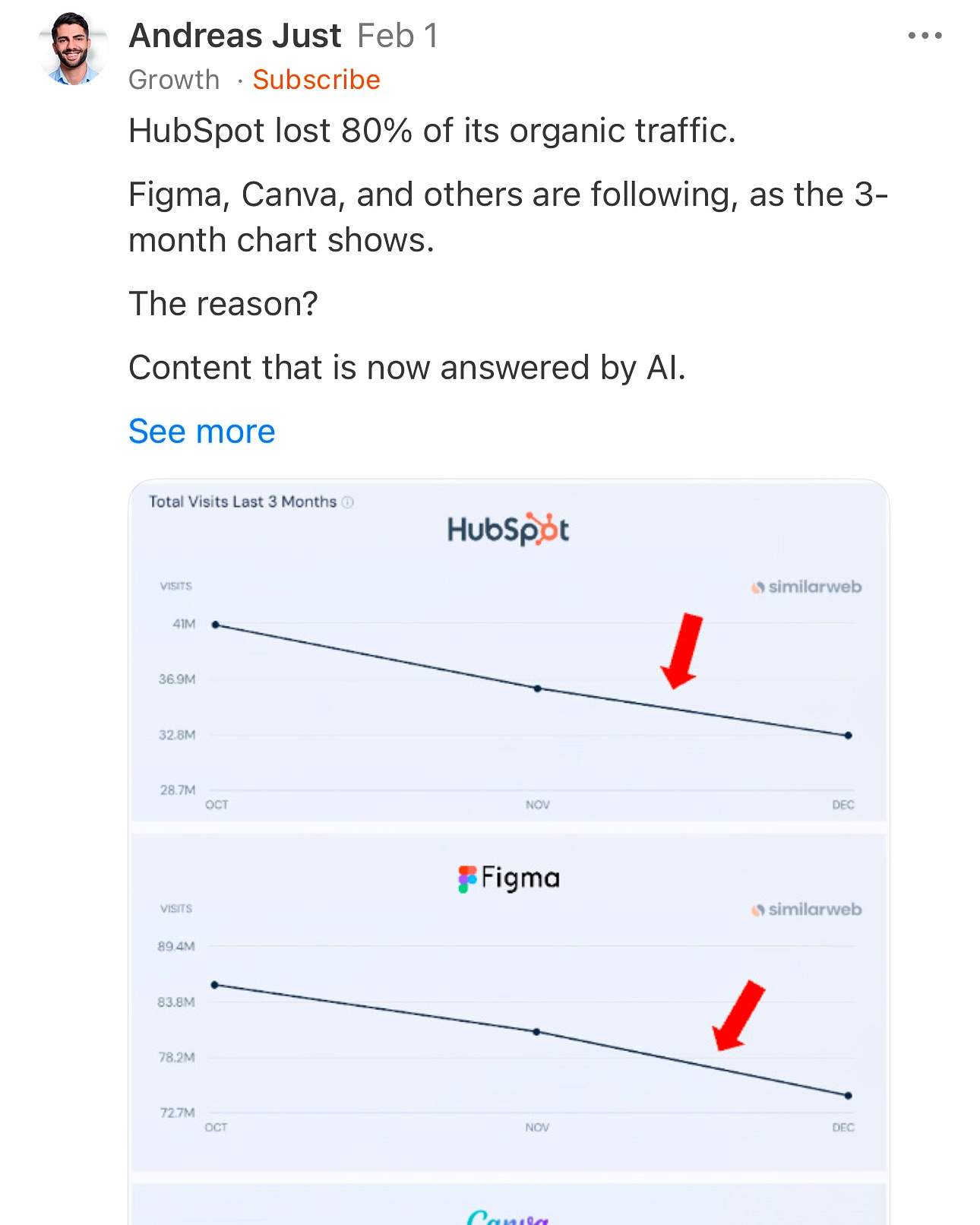
Task: Open the three-dot post options menu
Action: (x=925, y=36)
